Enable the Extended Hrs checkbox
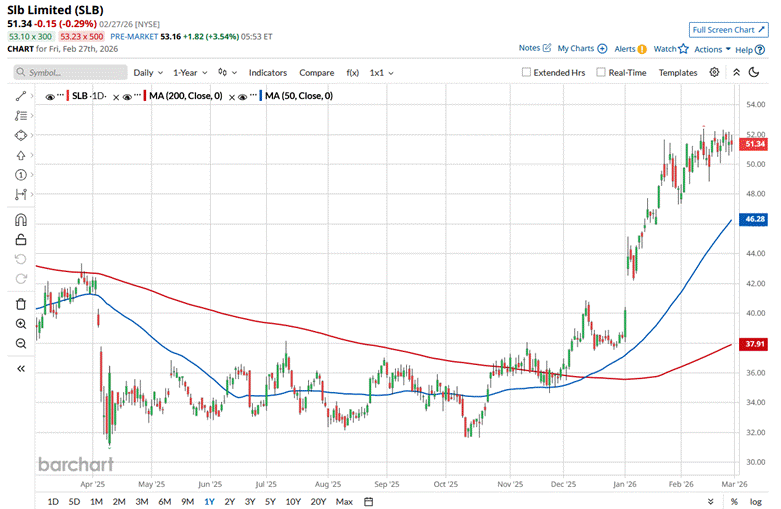Viewport: 781px width, 509px height. (x=527, y=73)
